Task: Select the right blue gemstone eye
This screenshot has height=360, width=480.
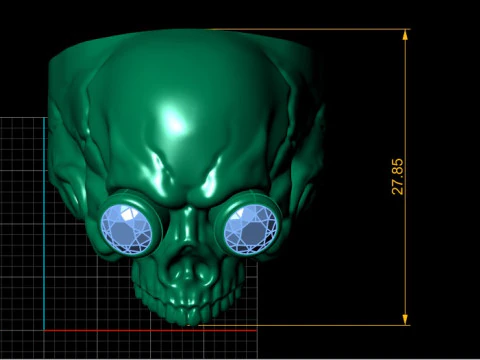Action: 251,229
